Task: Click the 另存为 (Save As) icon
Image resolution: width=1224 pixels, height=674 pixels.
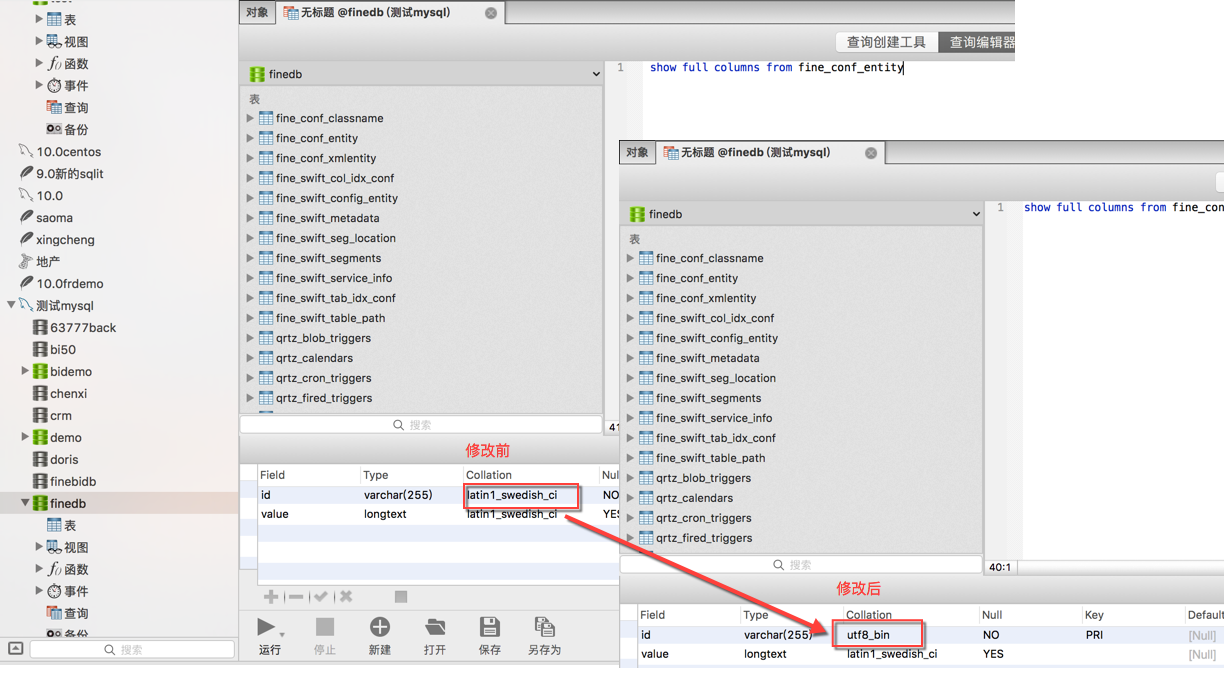Action: 544,627
